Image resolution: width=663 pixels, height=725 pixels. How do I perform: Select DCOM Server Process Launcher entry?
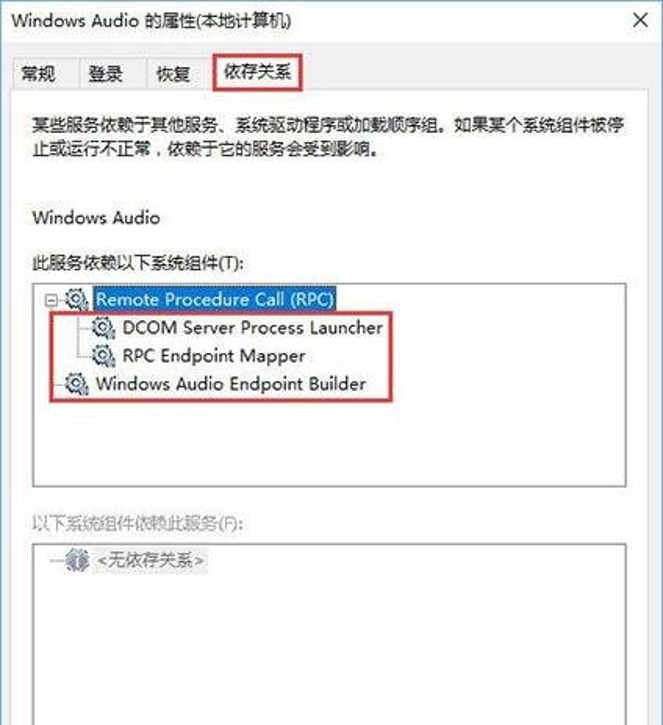point(253,328)
